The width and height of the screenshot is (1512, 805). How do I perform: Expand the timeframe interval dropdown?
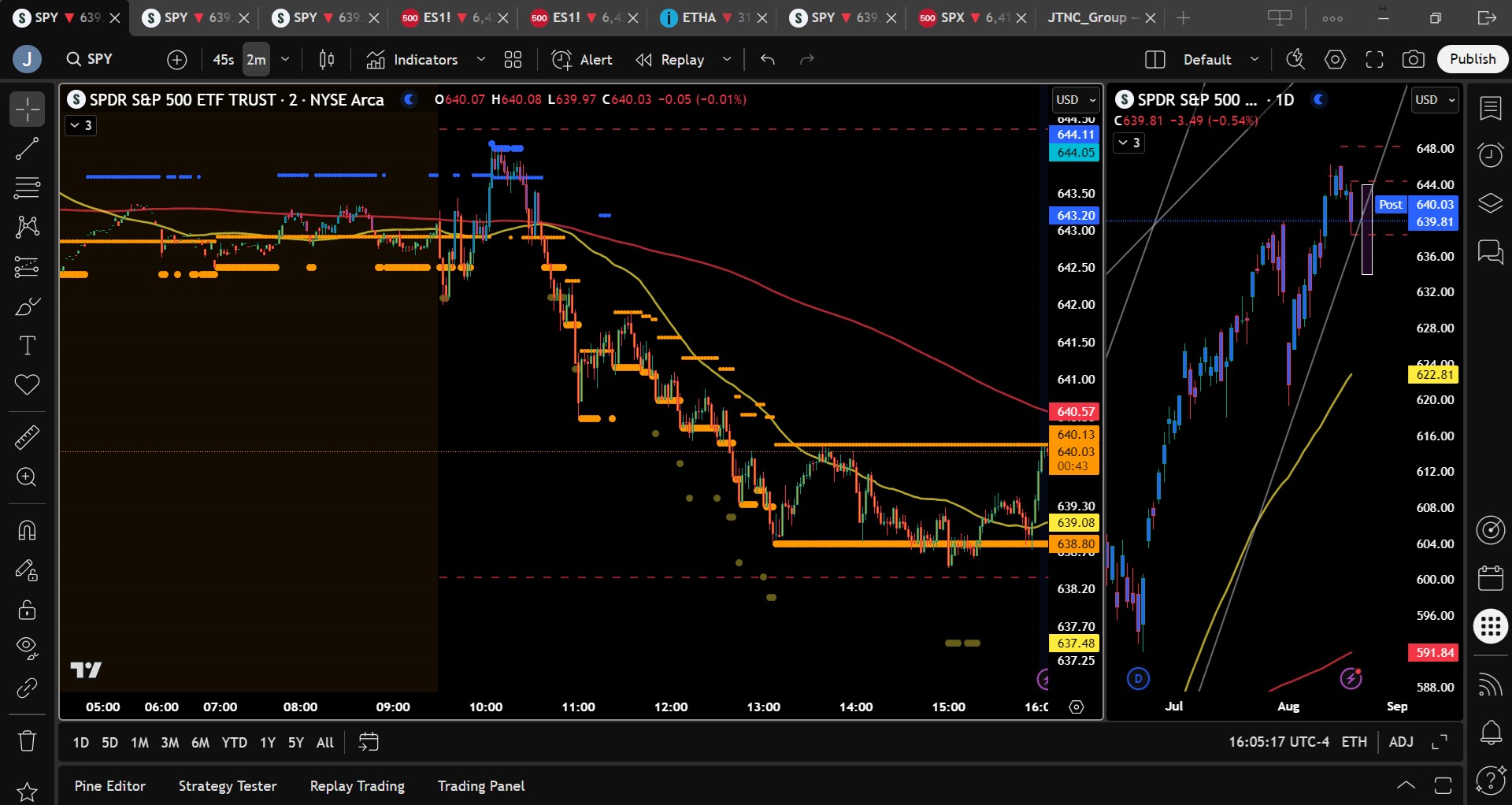[285, 59]
